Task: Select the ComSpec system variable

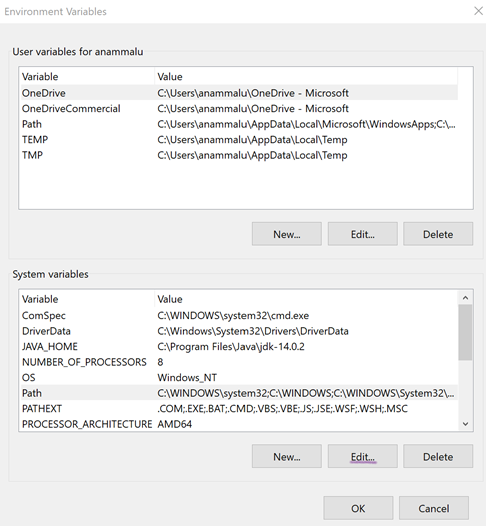Action: point(239,315)
